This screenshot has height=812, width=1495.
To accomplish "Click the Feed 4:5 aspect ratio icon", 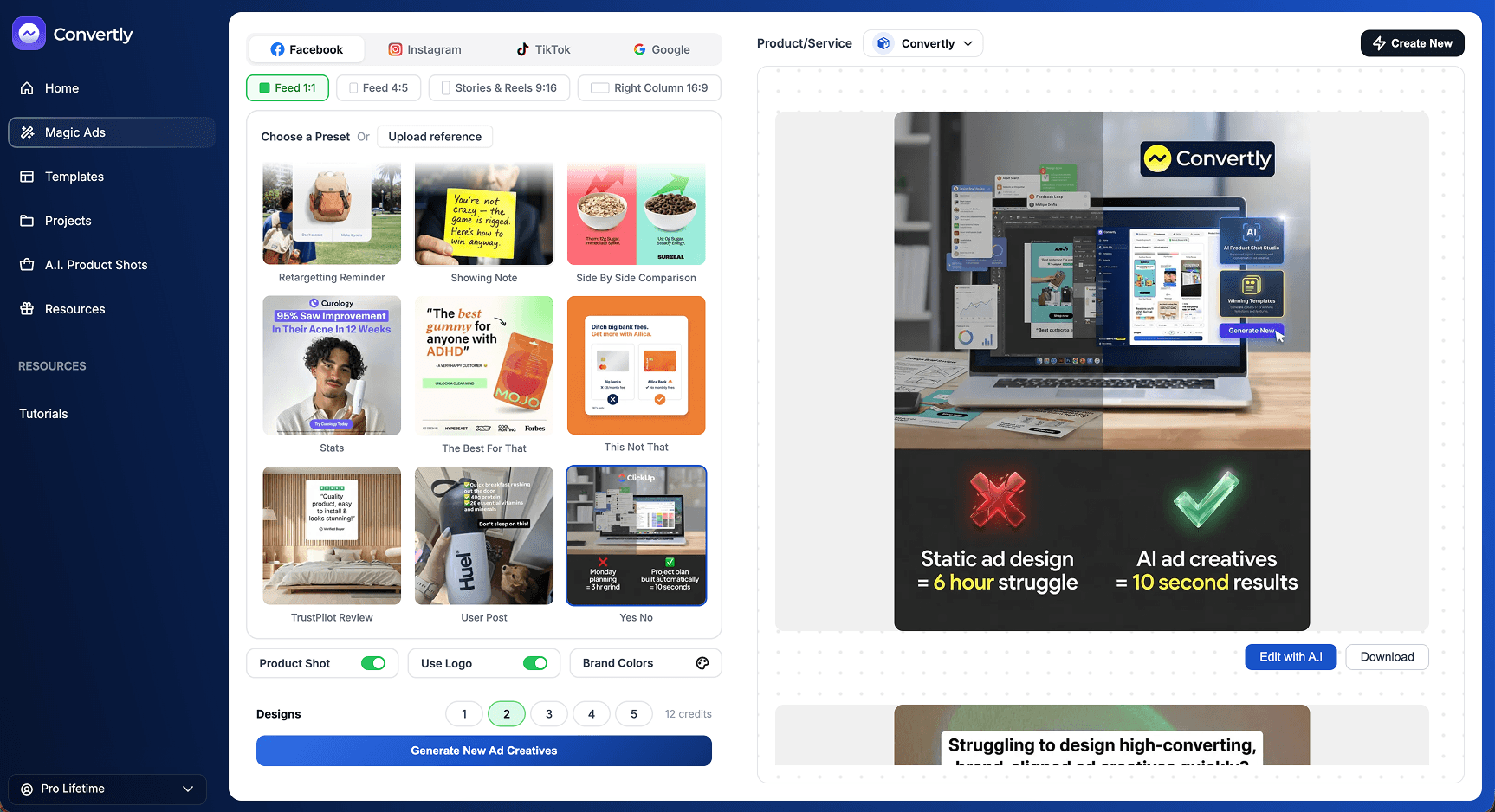I will 353,88.
